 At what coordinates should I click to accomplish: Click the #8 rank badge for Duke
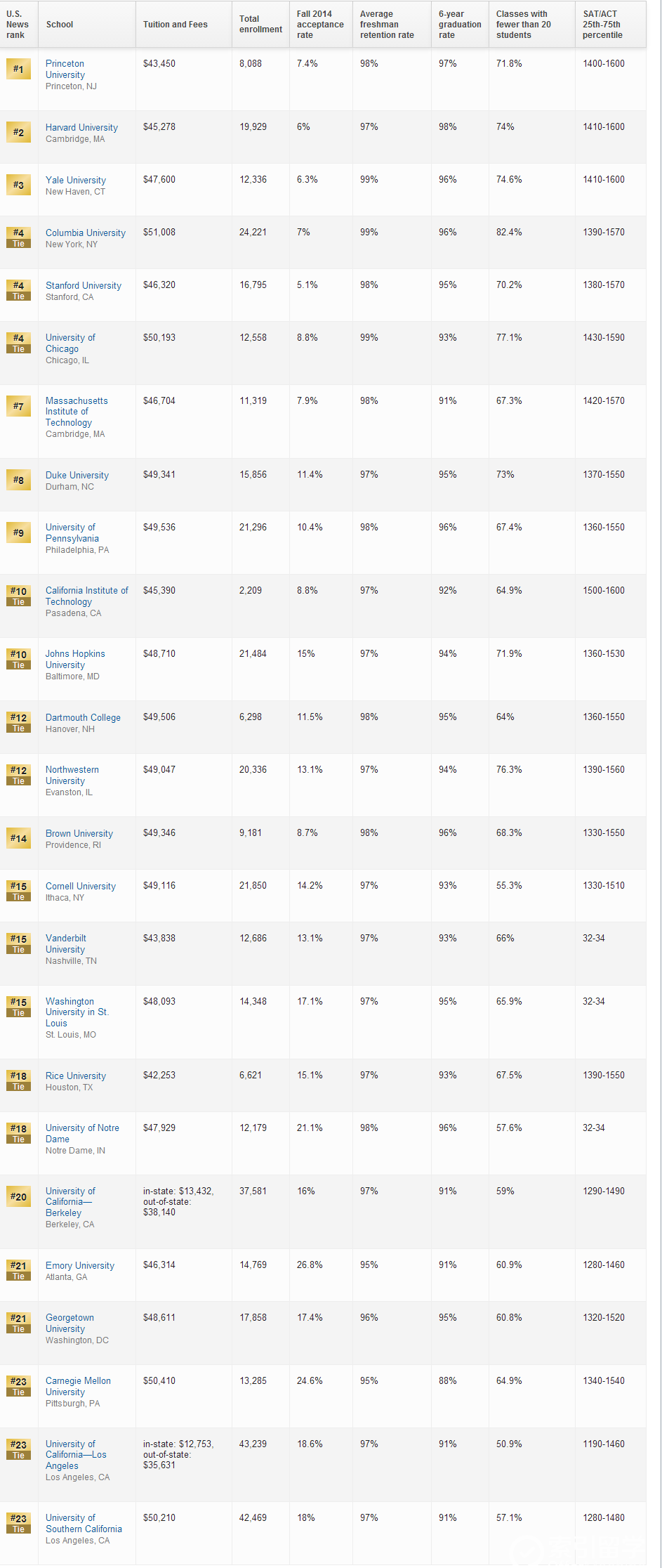(x=18, y=480)
